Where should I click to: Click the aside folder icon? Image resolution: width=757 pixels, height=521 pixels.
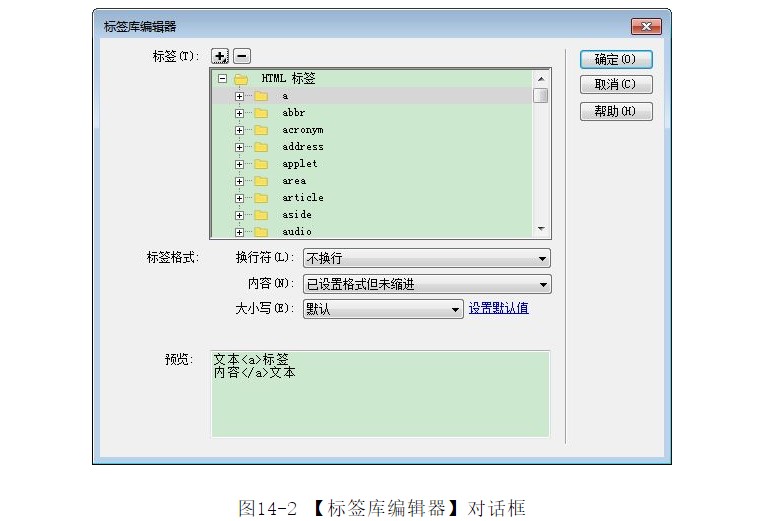tap(261, 215)
